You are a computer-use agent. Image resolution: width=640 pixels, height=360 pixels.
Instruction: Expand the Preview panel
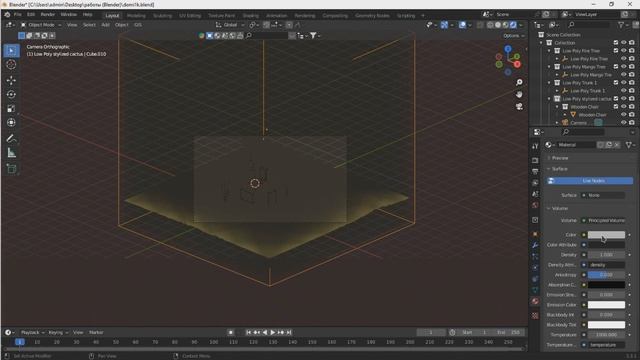pos(560,158)
